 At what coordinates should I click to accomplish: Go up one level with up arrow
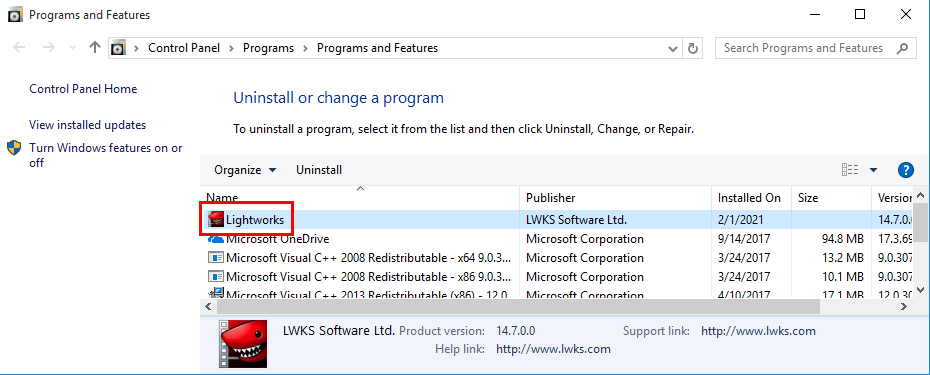[x=94, y=47]
